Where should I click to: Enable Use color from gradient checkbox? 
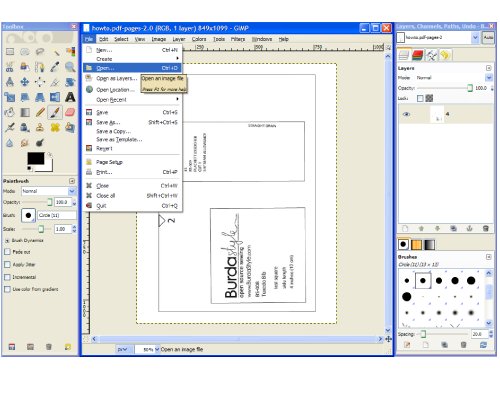tap(7, 289)
